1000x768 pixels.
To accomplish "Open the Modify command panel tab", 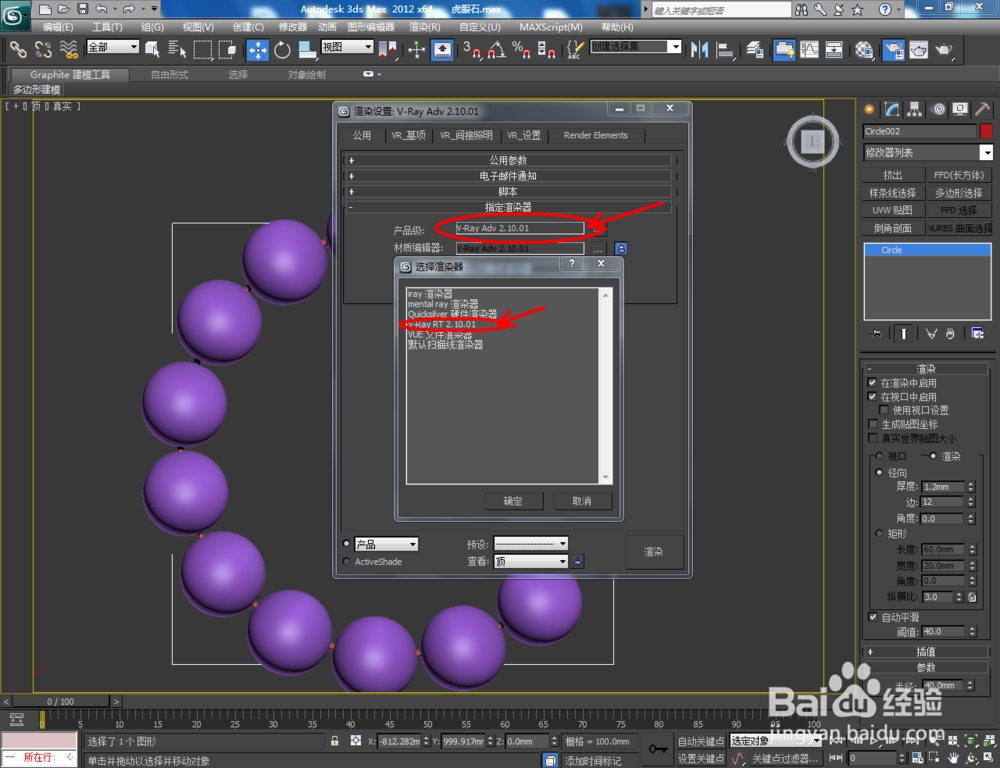I will pos(892,110).
